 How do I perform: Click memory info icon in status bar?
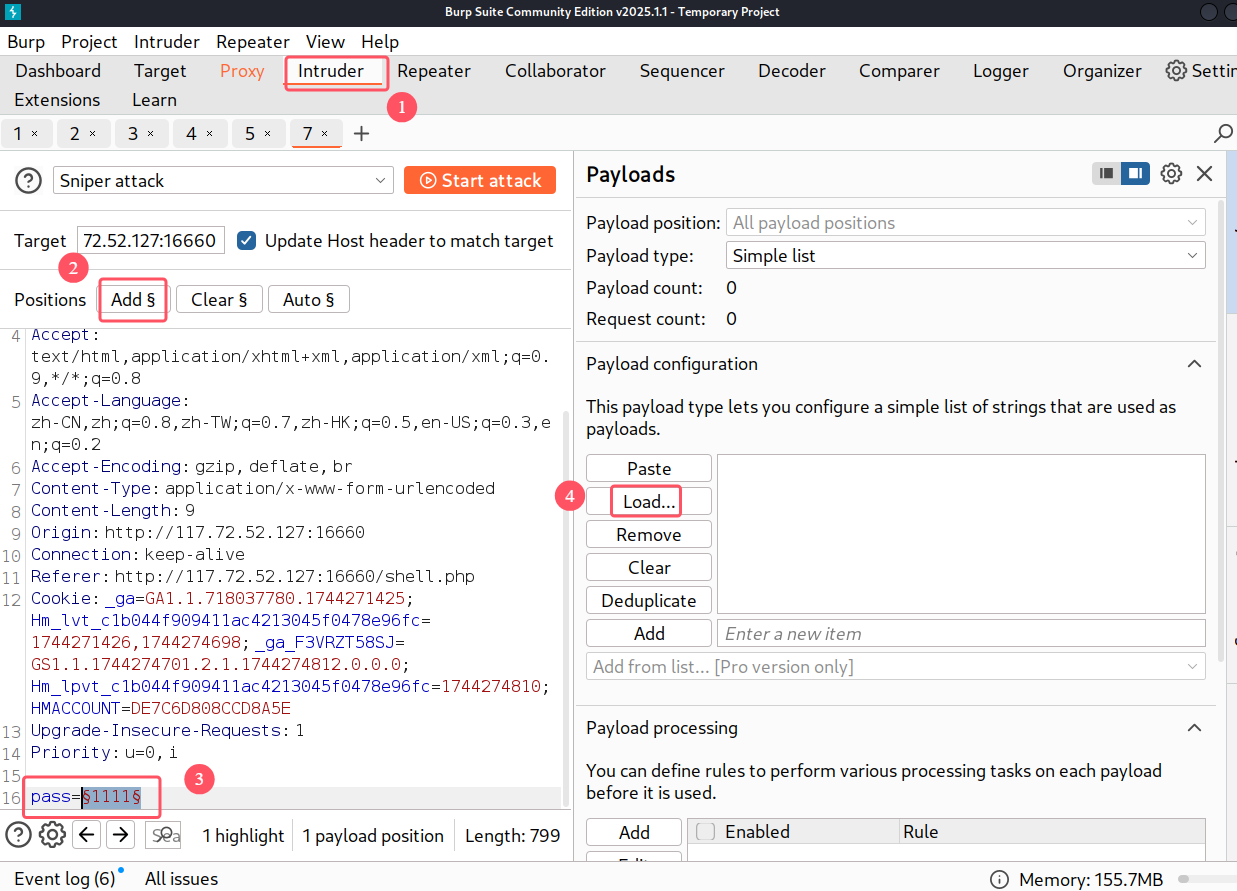[999, 880]
